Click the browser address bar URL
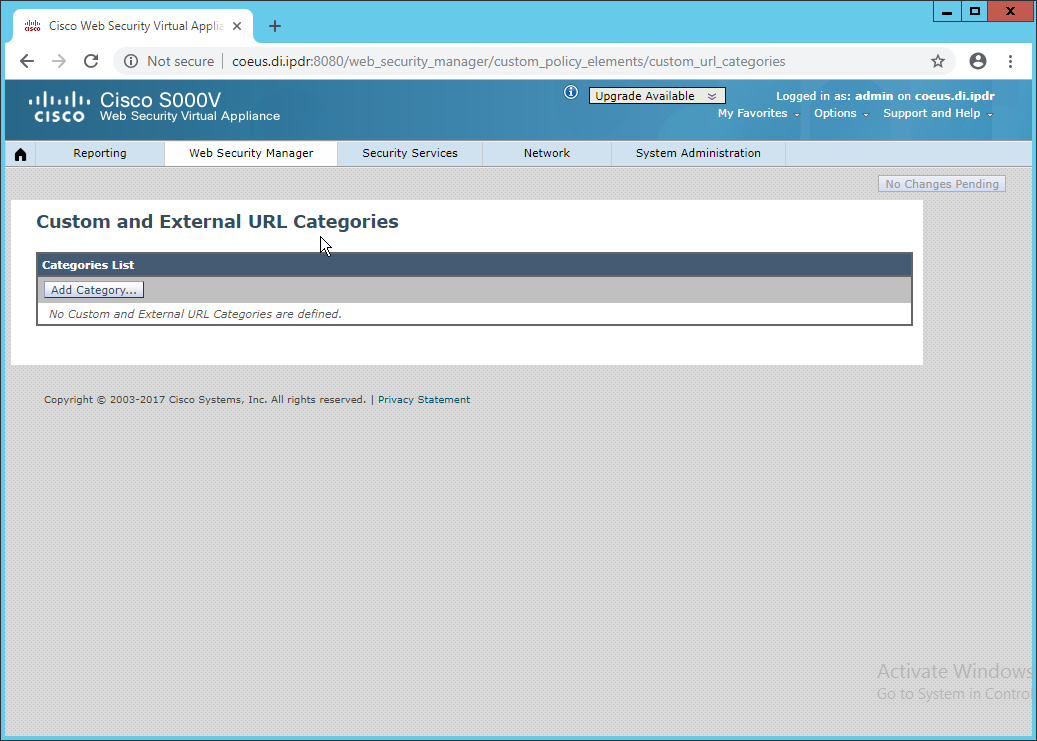The height and width of the screenshot is (741, 1037). tap(509, 62)
